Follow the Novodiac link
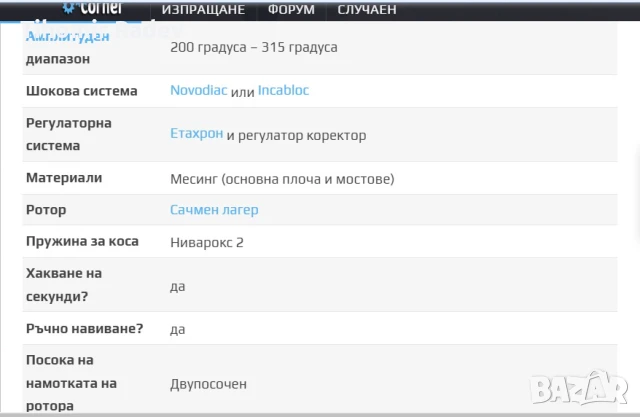This screenshot has width=640, height=417. tap(198, 91)
